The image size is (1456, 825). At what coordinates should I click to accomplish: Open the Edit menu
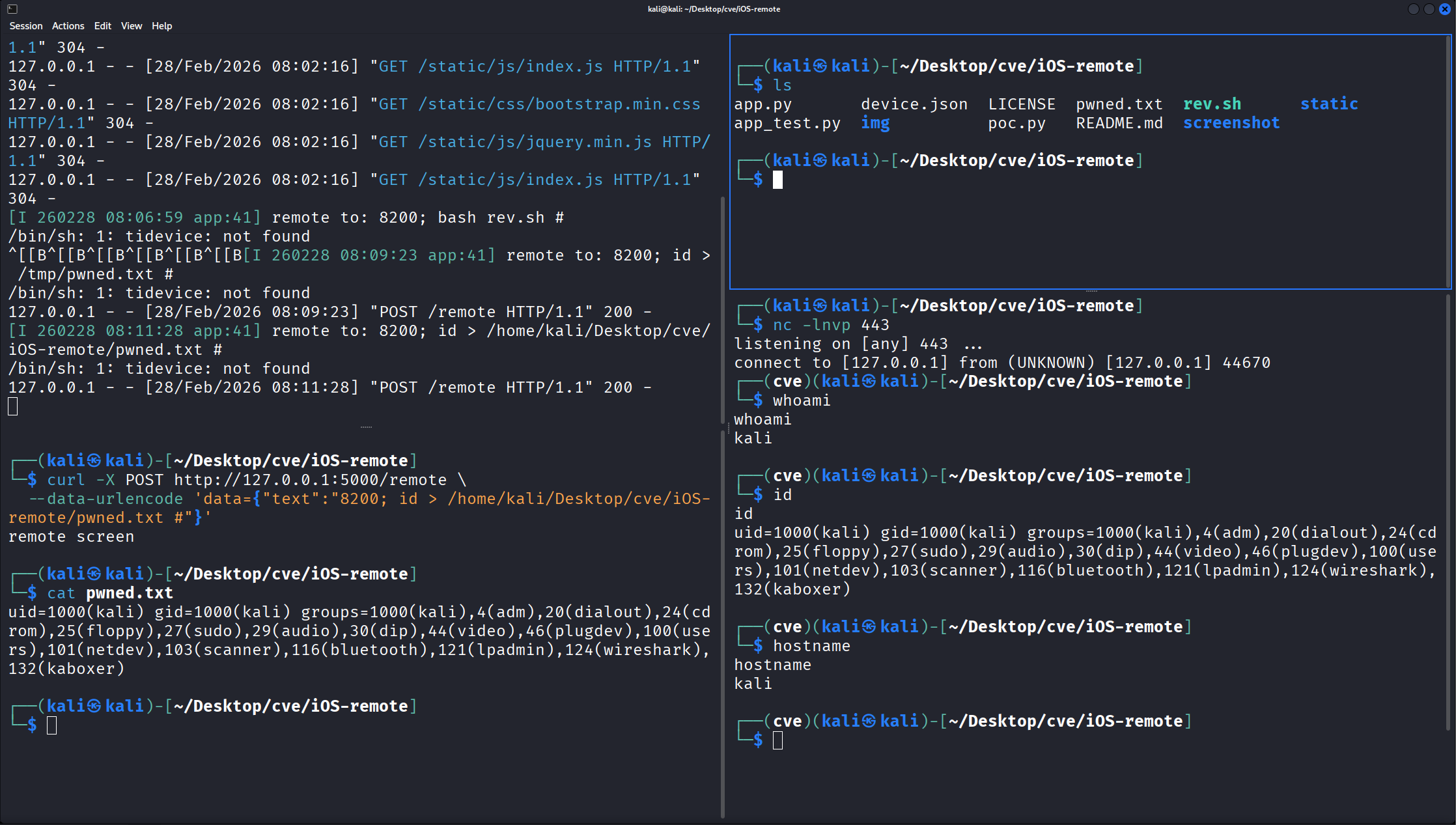[102, 26]
